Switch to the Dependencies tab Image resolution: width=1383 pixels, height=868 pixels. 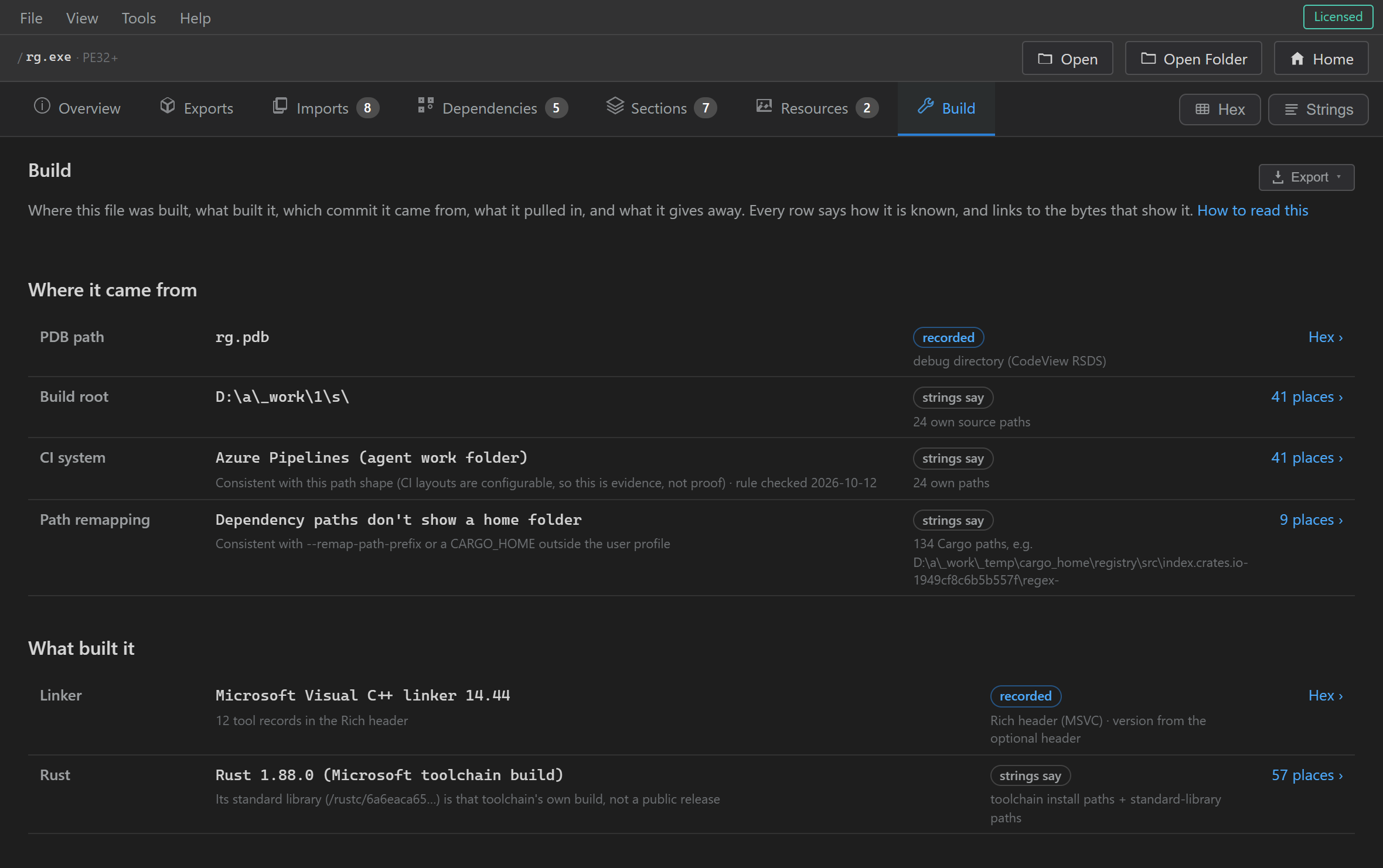(x=493, y=108)
